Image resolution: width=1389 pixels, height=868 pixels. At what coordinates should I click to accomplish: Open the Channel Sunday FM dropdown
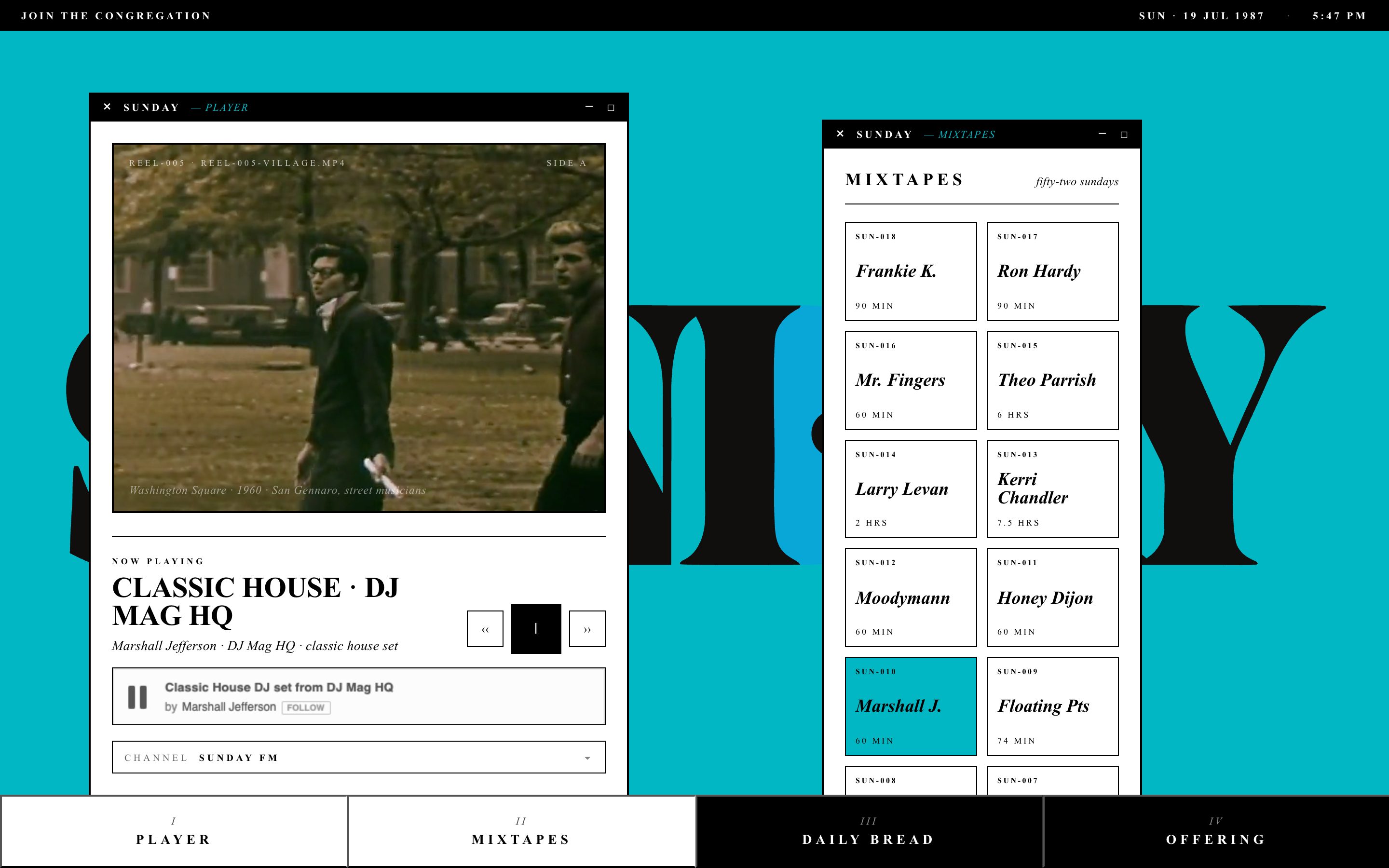(359, 757)
